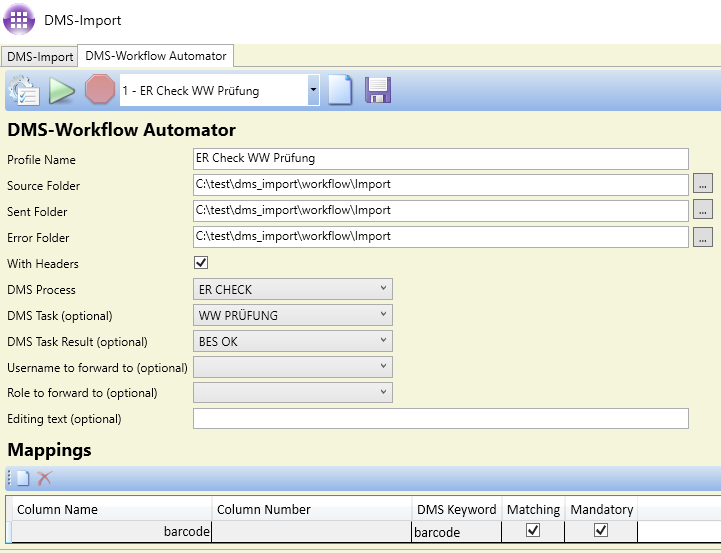The width and height of the screenshot is (721, 553).
Task: Browse for Error Folder path
Action: [x=703, y=237]
